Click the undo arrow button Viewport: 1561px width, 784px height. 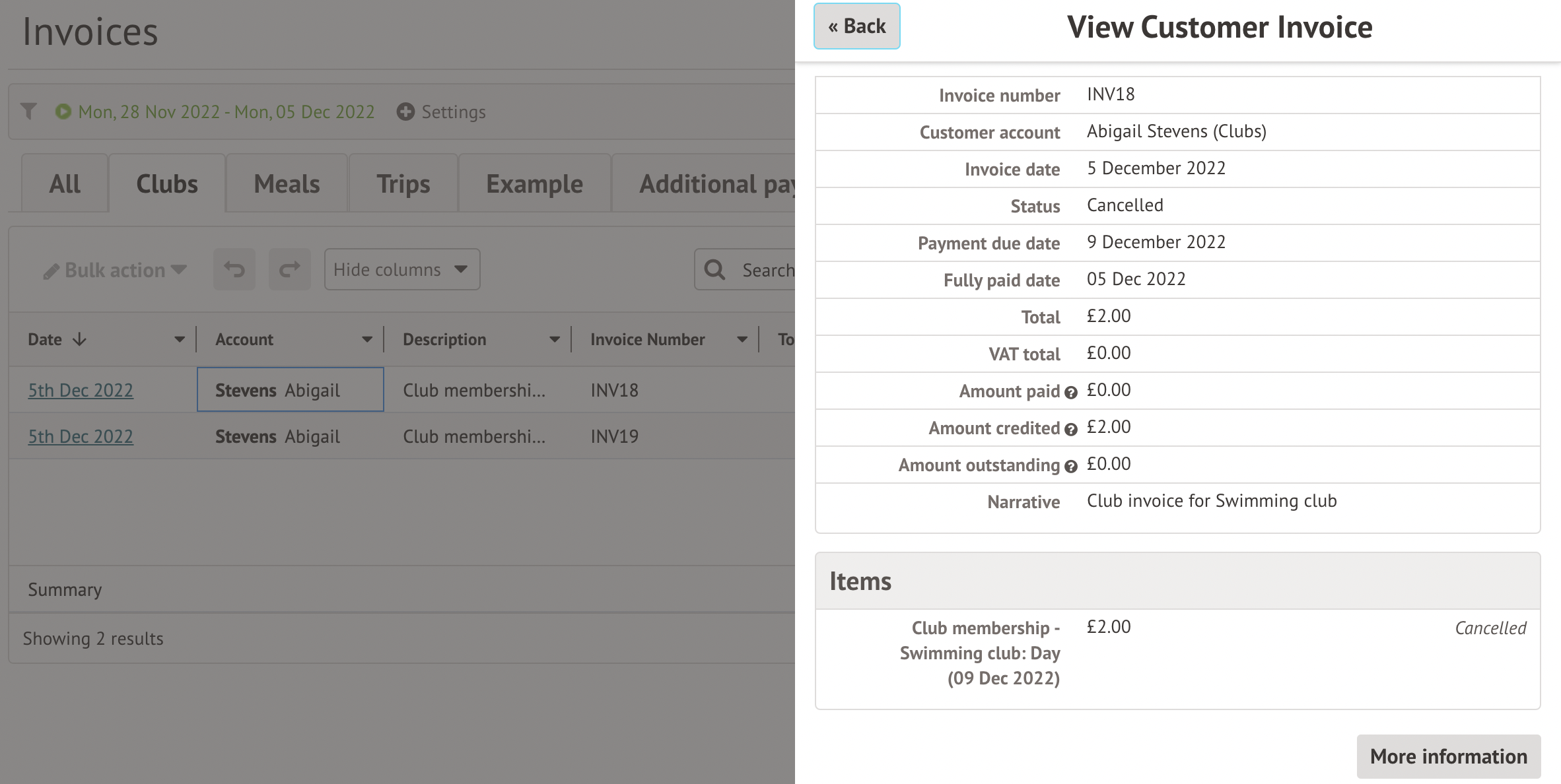coord(234,269)
